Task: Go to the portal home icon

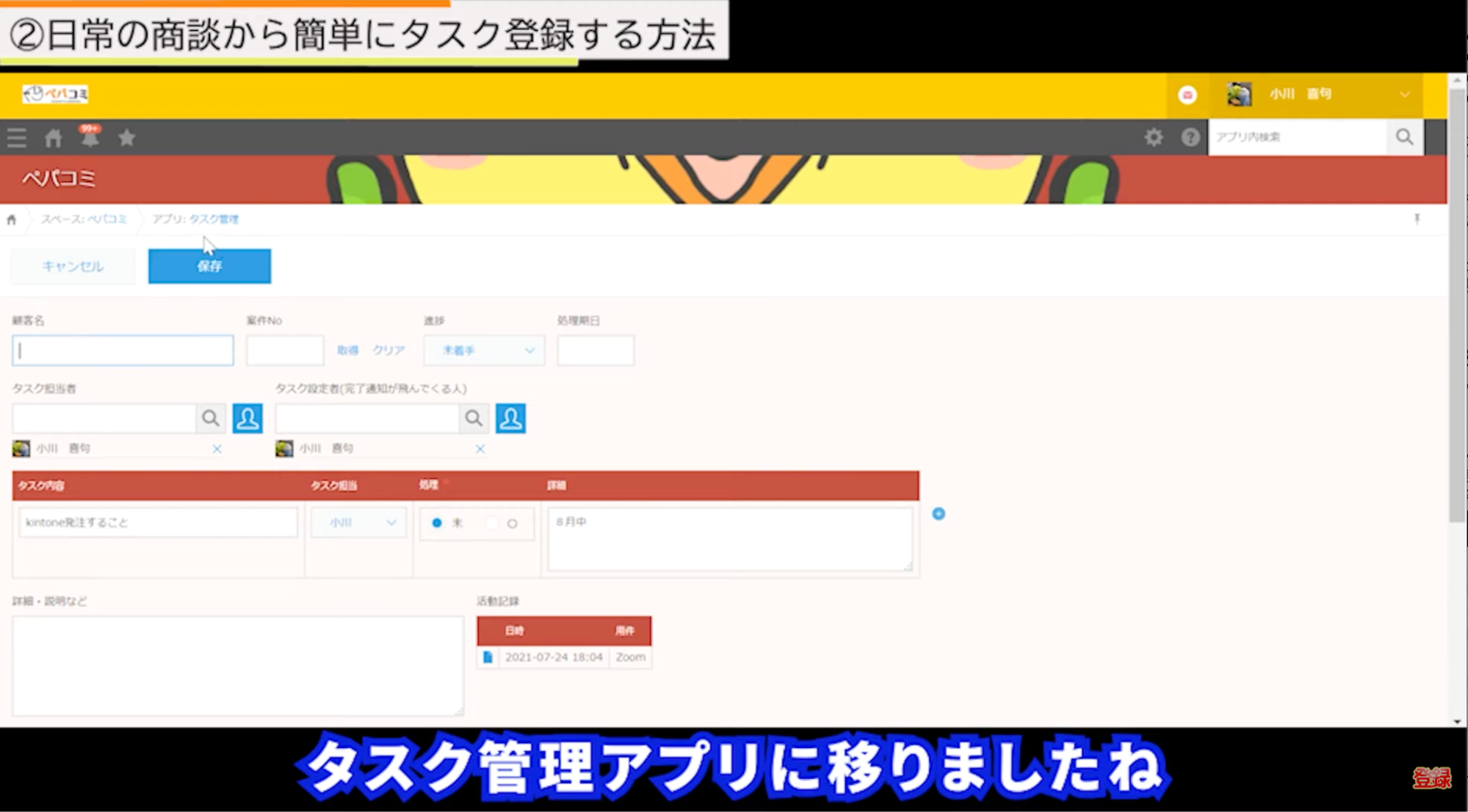Action: tap(53, 138)
